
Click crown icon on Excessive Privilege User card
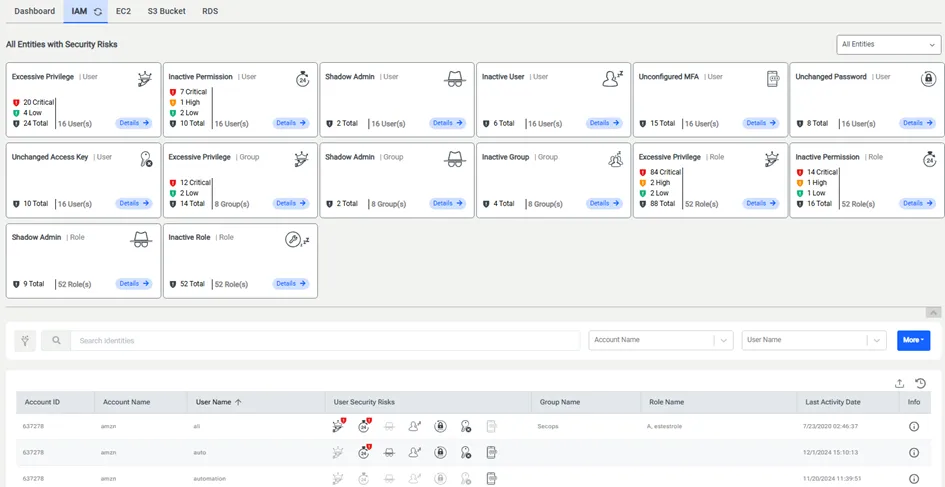[x=145, y=79]
